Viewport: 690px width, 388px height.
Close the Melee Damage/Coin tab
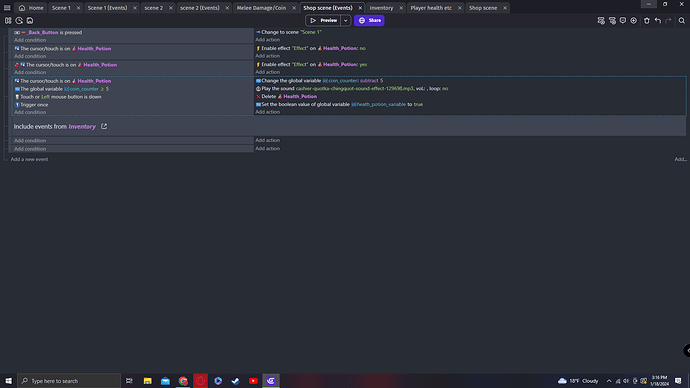294,8
